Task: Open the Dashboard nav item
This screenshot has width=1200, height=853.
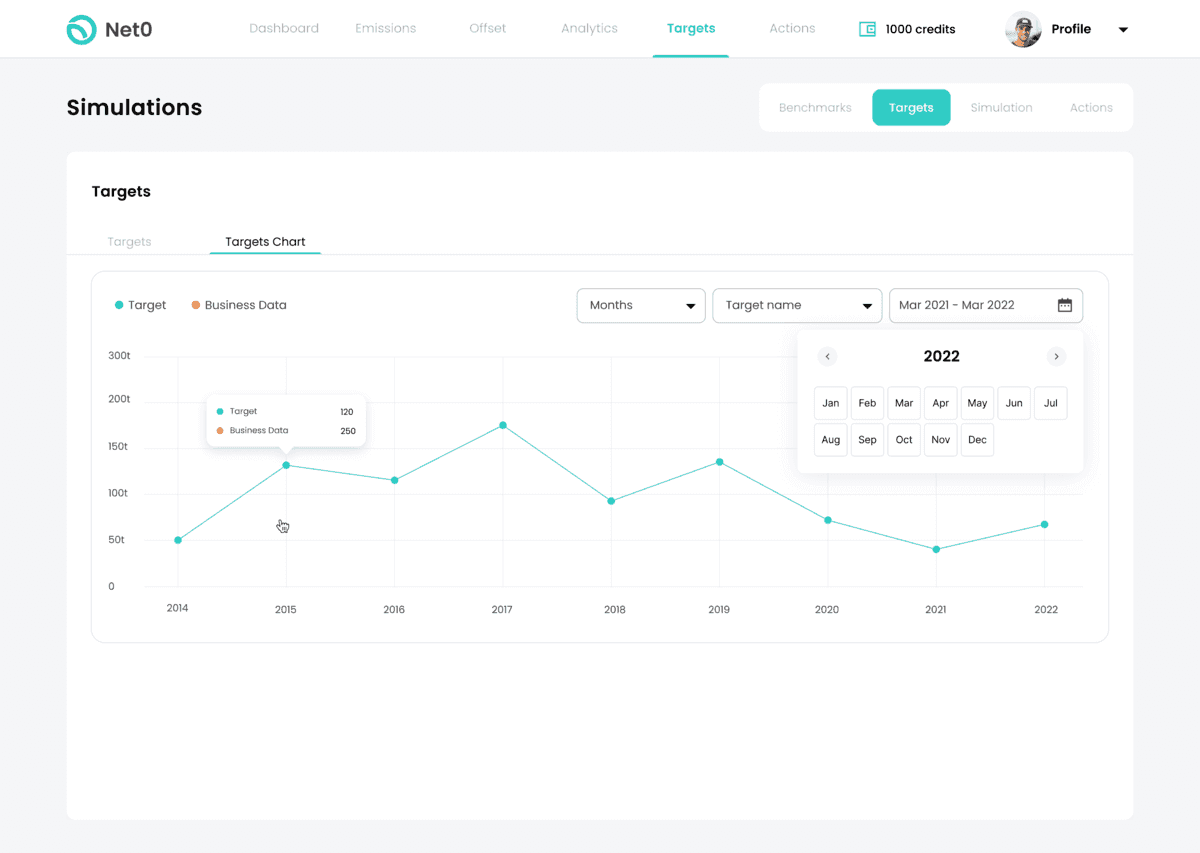Action: (x=284, y=28)
